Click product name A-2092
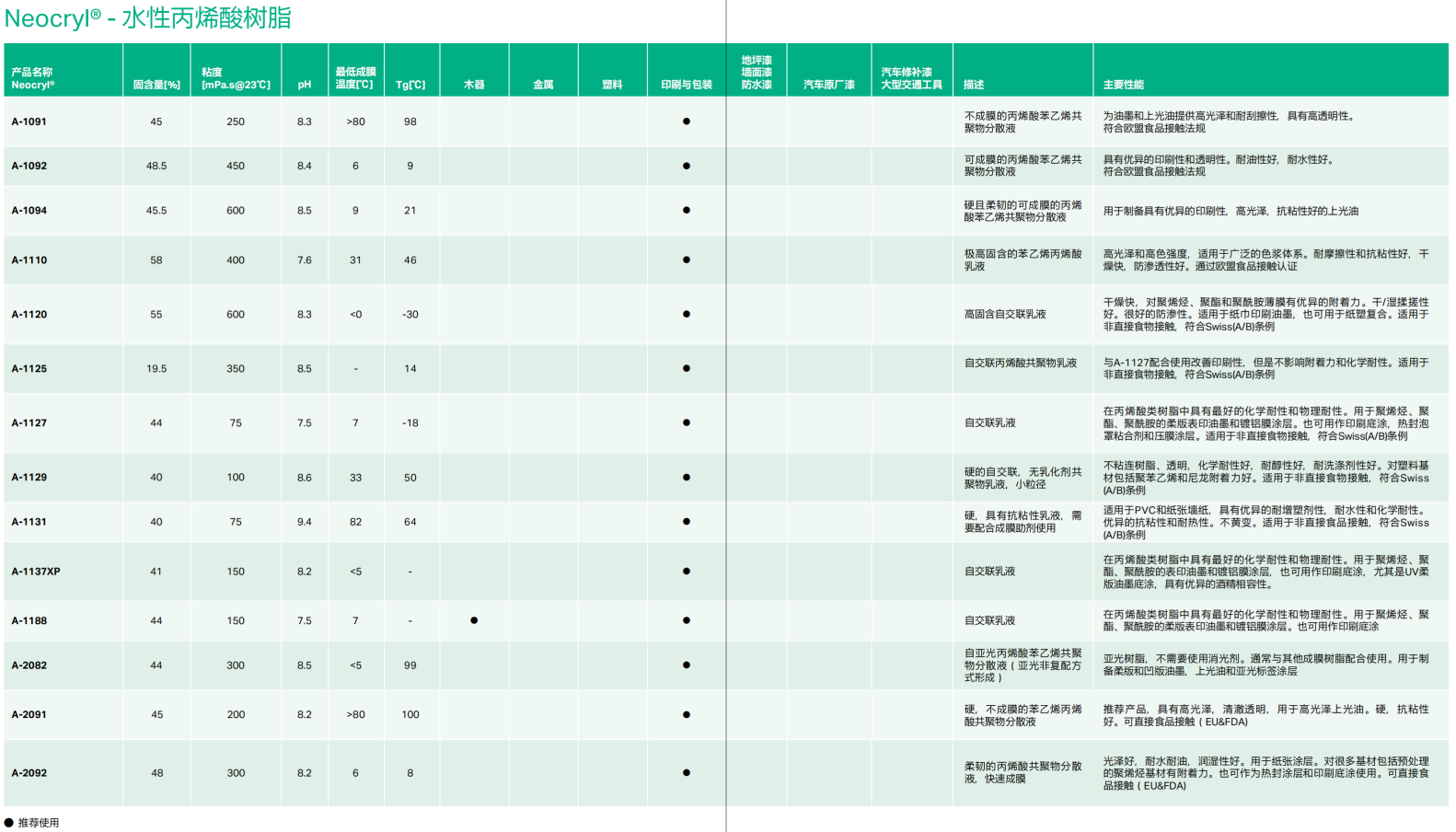Image resolution: width=1456 pixels, height=832 pixels. click(x=29, y=773)
